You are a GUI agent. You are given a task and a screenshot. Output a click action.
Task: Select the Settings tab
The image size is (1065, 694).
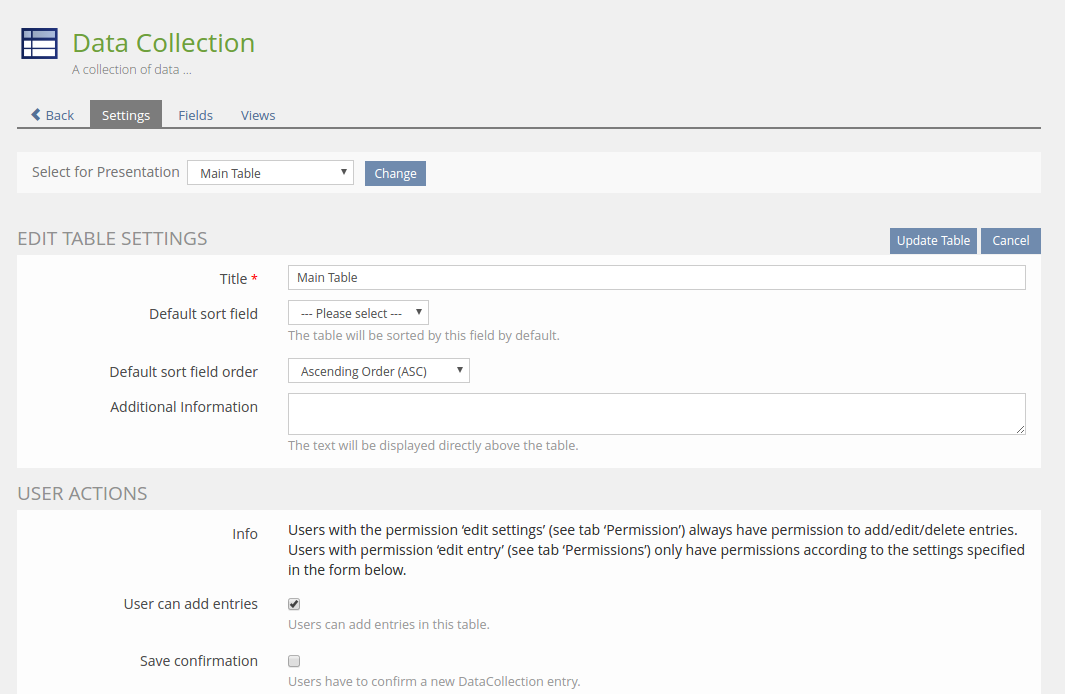[x=126, y=115]
